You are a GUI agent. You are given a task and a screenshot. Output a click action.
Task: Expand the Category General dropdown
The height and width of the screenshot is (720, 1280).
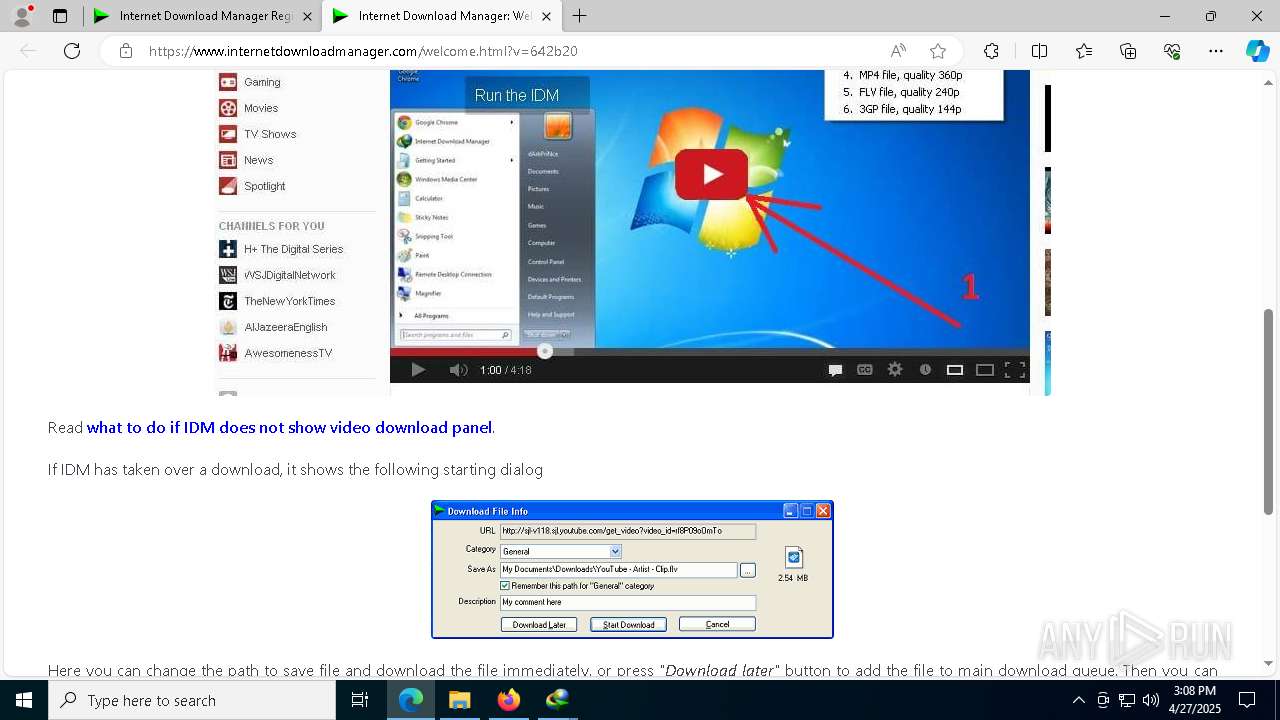point(615,551)
